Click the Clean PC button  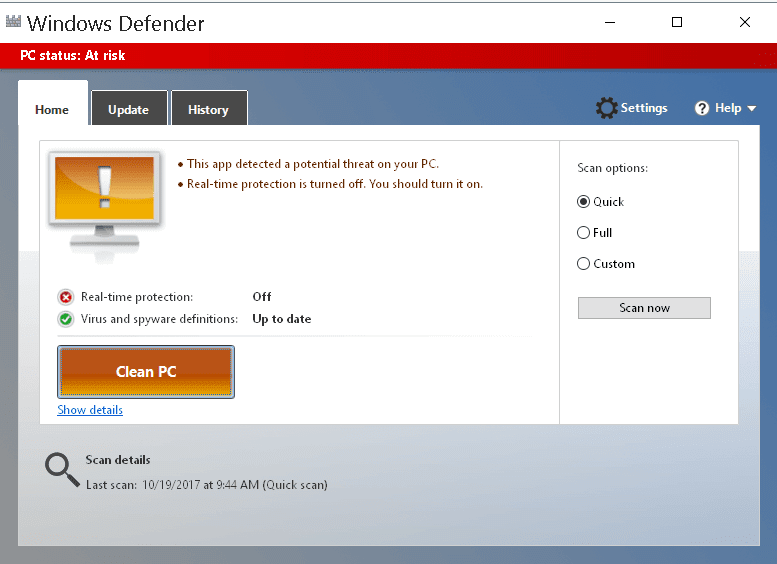146,372
